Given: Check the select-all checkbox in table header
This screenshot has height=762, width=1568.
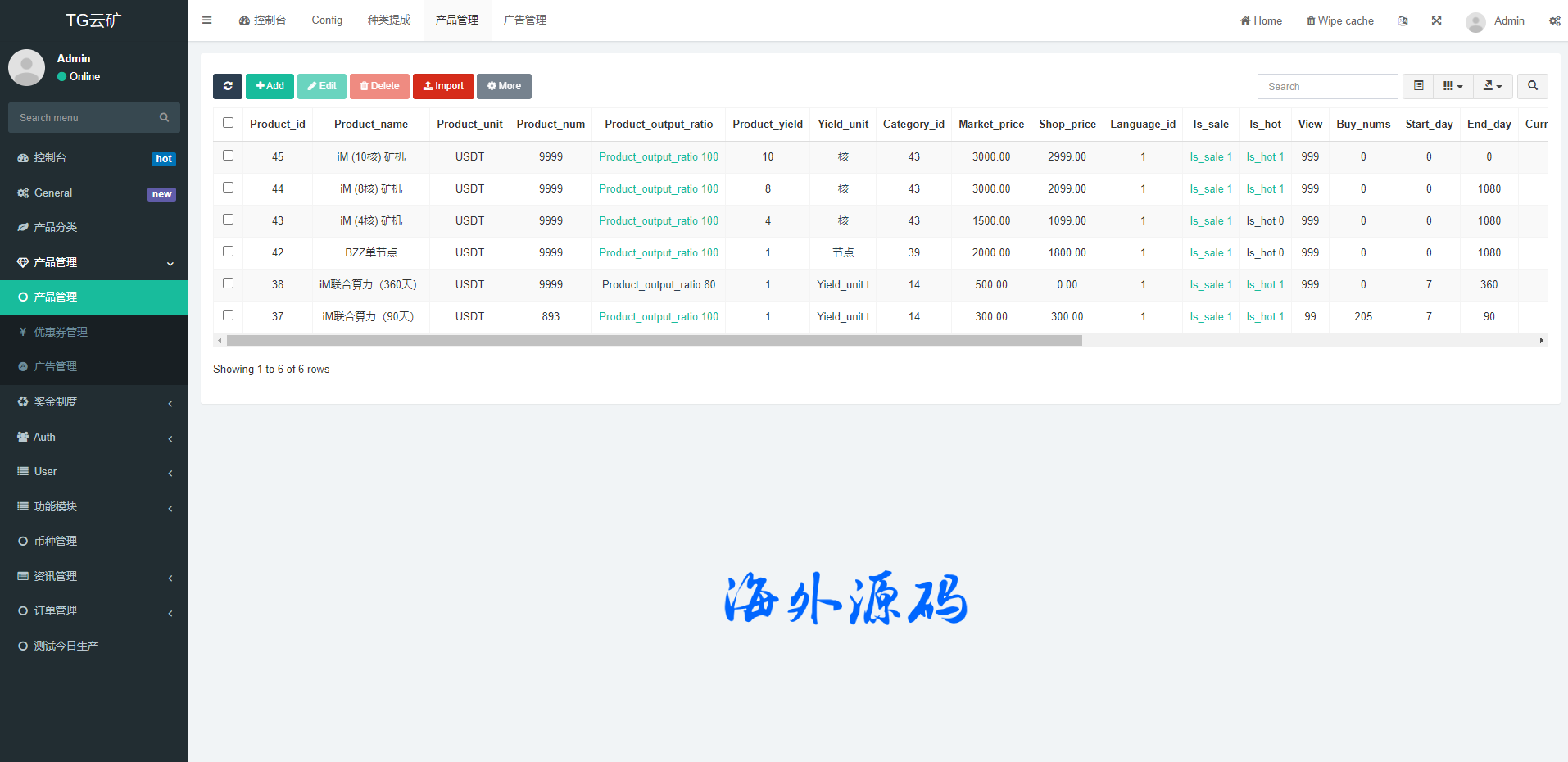Looking at the screenshot, I should (229, 123).
